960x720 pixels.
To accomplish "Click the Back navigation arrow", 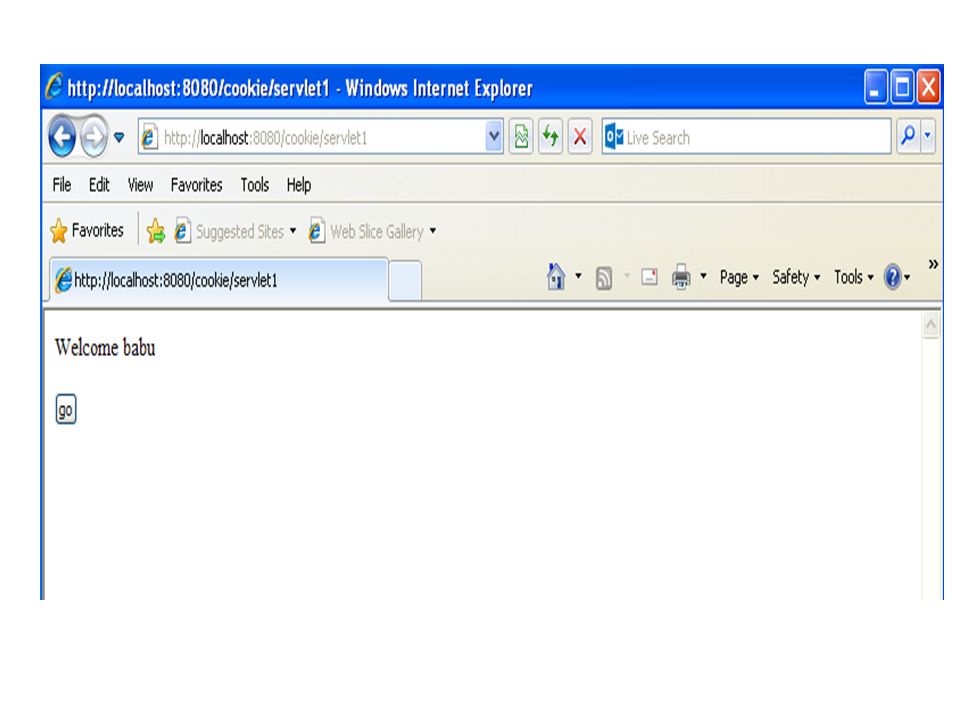I will coord(62,137).
